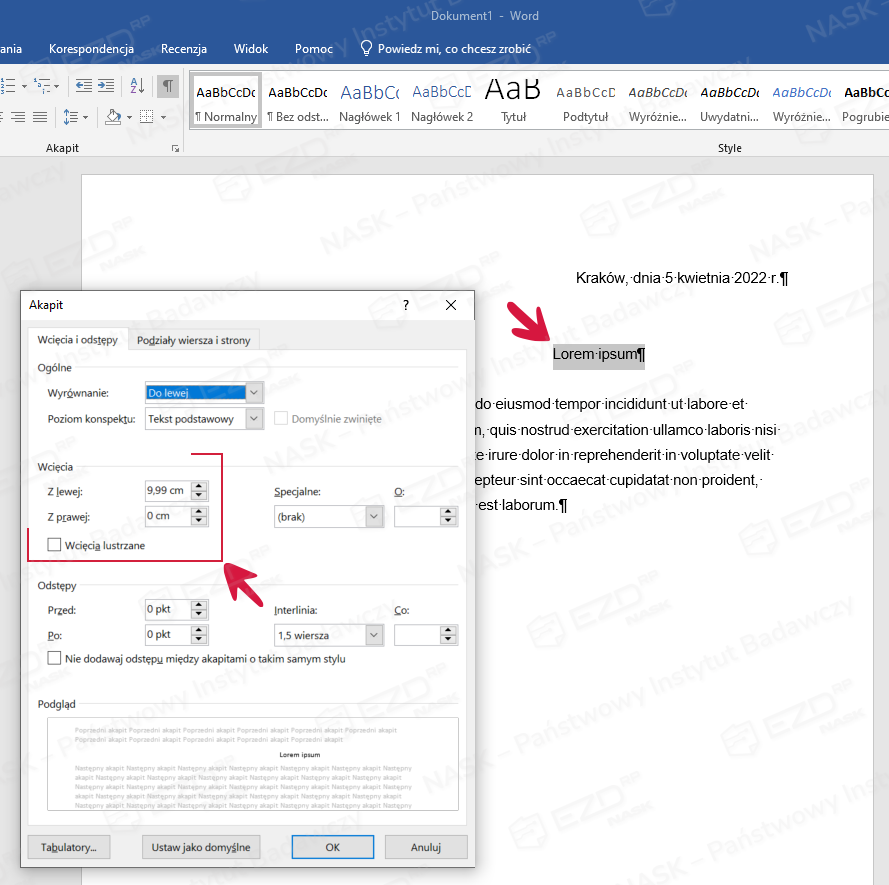Click the shading paint bucket icon
This screenshot has width=889, height=885.
[x=112, y=117]
